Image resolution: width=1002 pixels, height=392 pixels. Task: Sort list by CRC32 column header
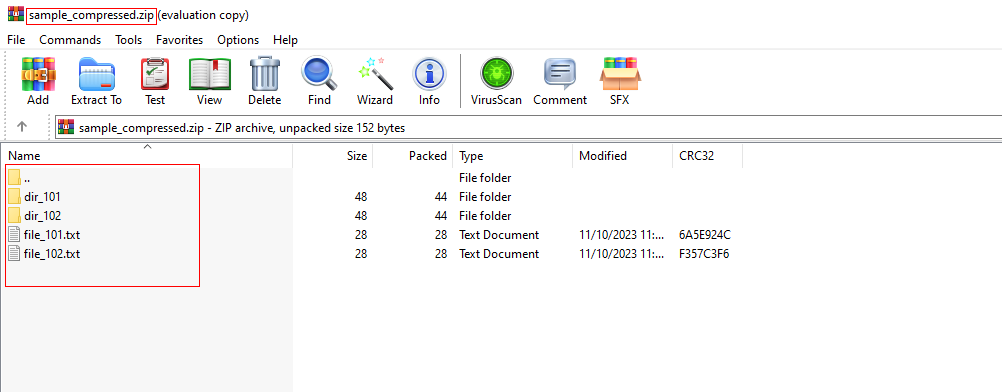coord(707,155)
